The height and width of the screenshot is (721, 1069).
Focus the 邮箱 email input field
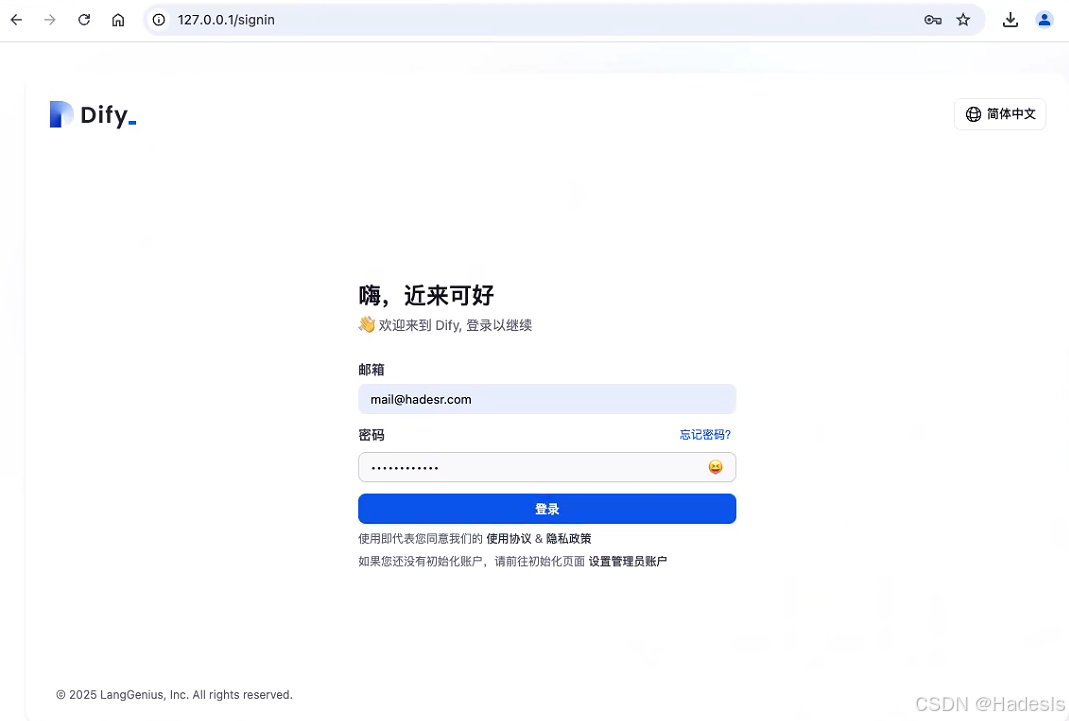547,399
